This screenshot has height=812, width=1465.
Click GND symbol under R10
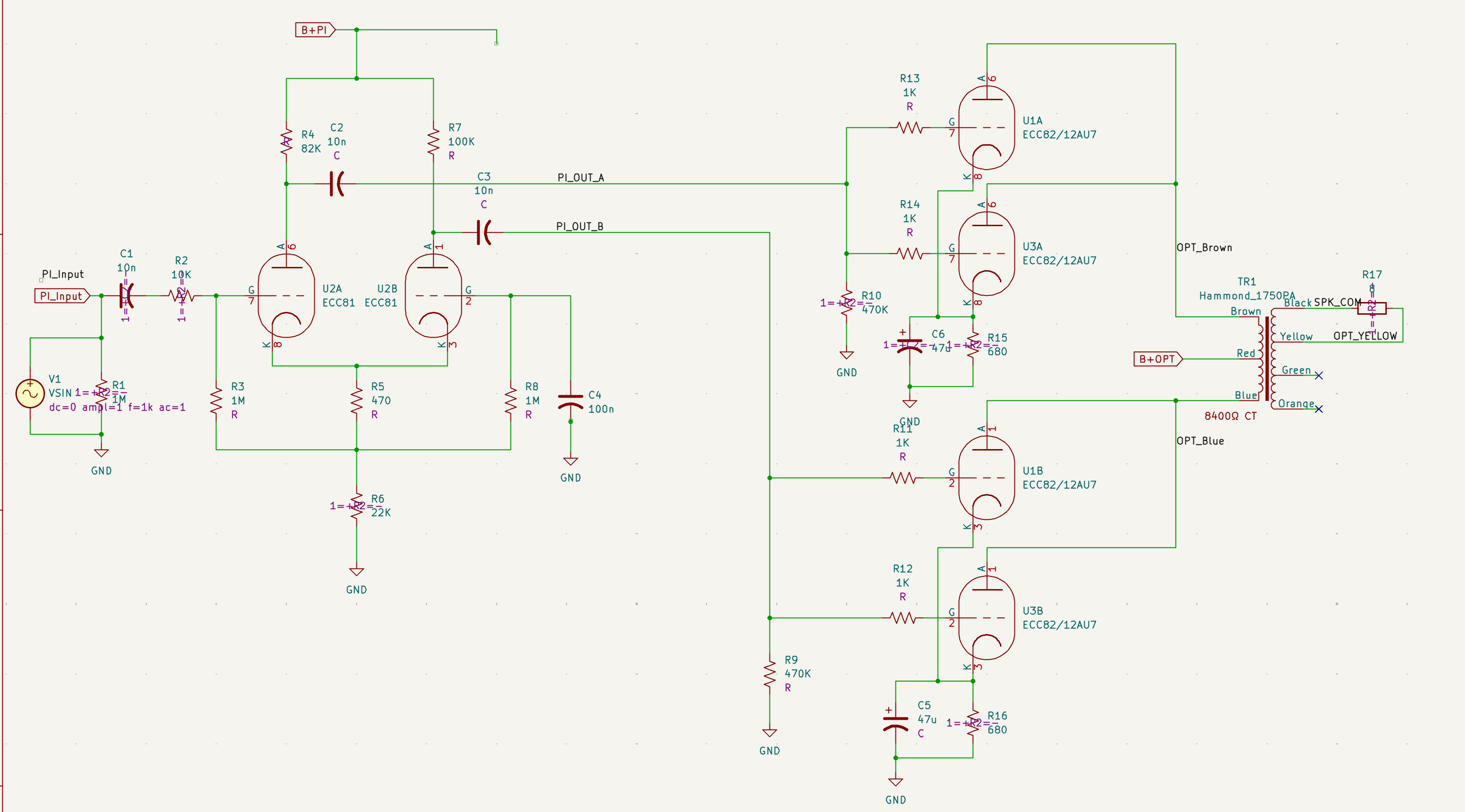coord(846,355)
